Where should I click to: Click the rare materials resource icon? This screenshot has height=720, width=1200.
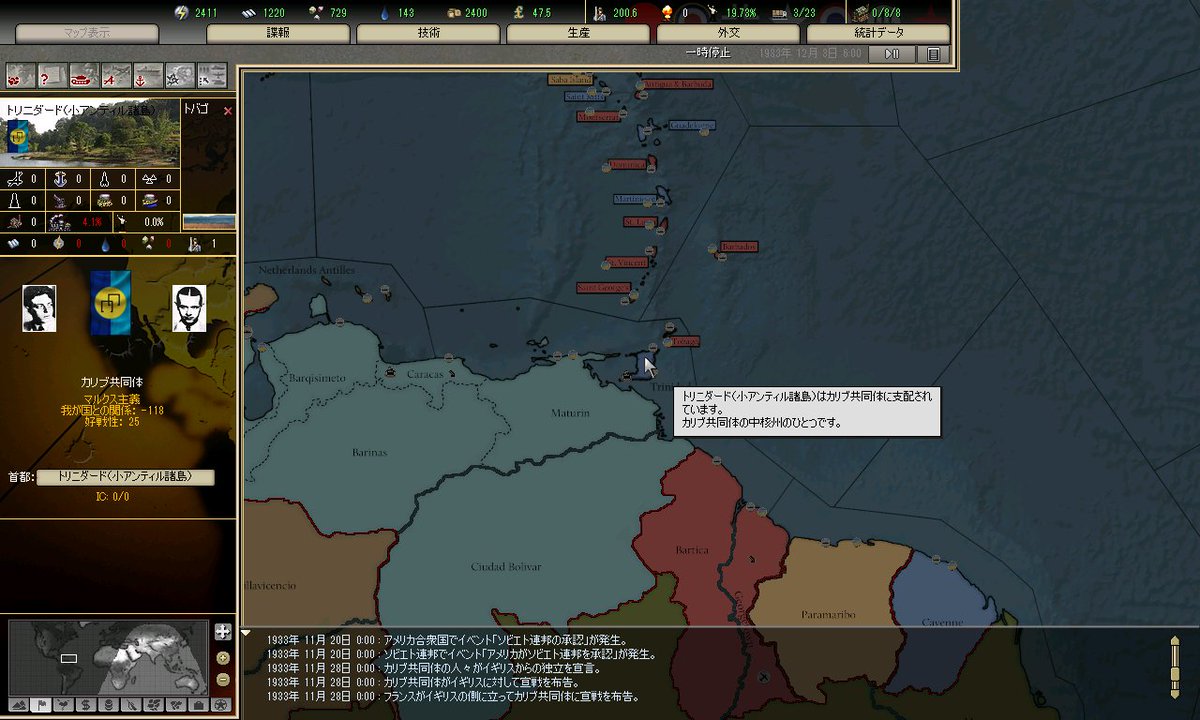coord(317,13)
